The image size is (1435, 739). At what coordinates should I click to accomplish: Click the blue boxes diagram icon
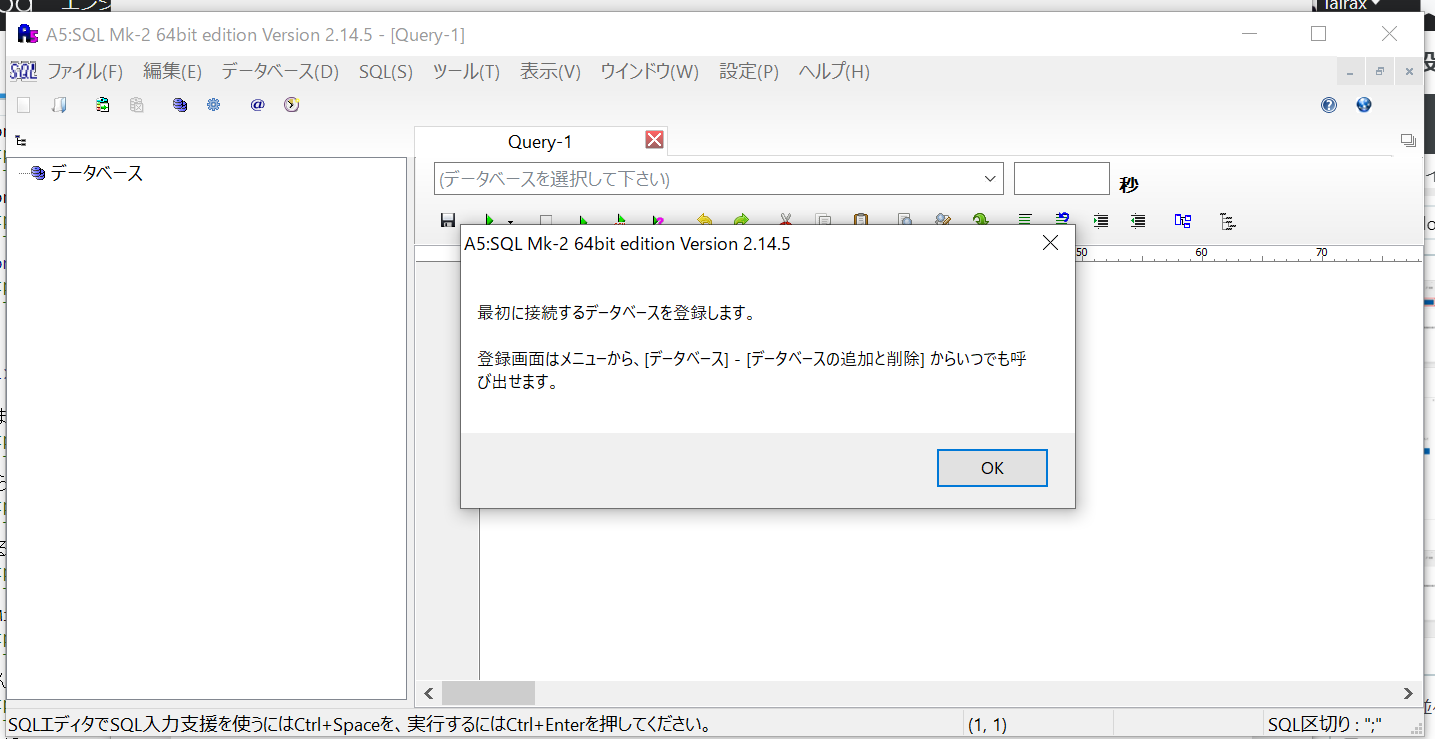(x=1183, y=220)
